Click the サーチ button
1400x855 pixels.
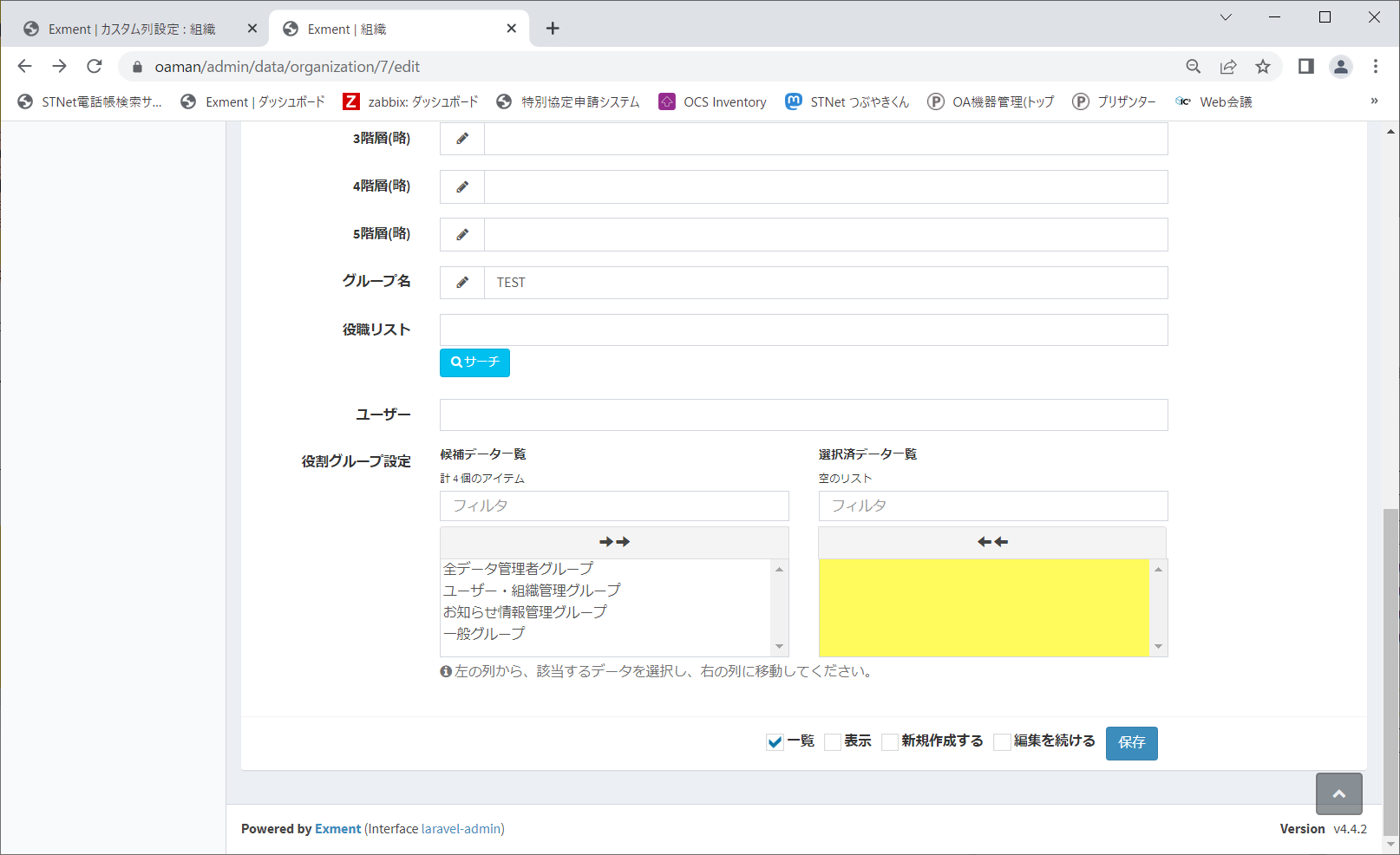(x=474, y=362)
